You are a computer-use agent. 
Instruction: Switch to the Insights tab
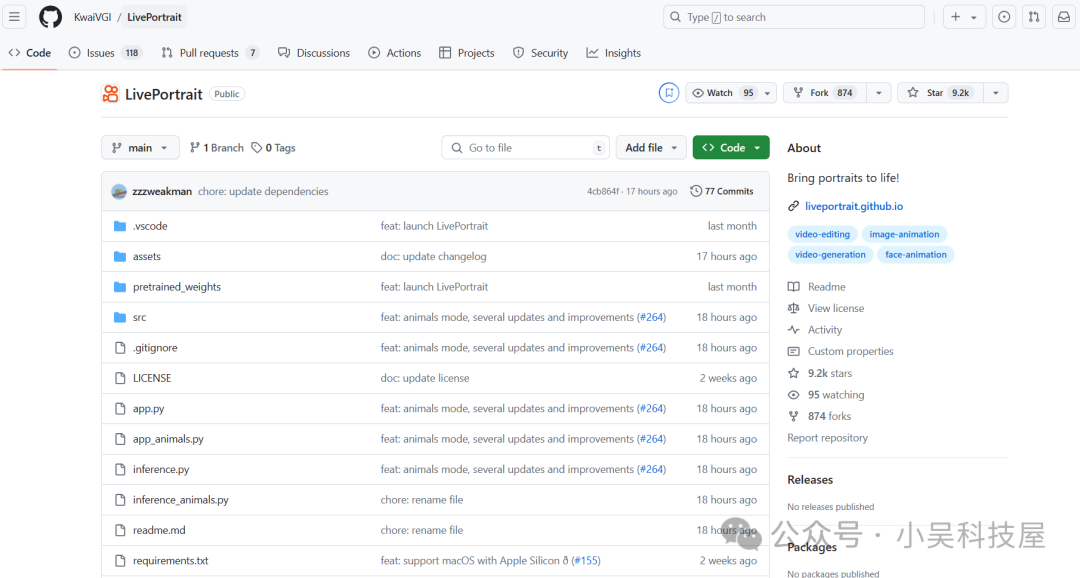614,53
